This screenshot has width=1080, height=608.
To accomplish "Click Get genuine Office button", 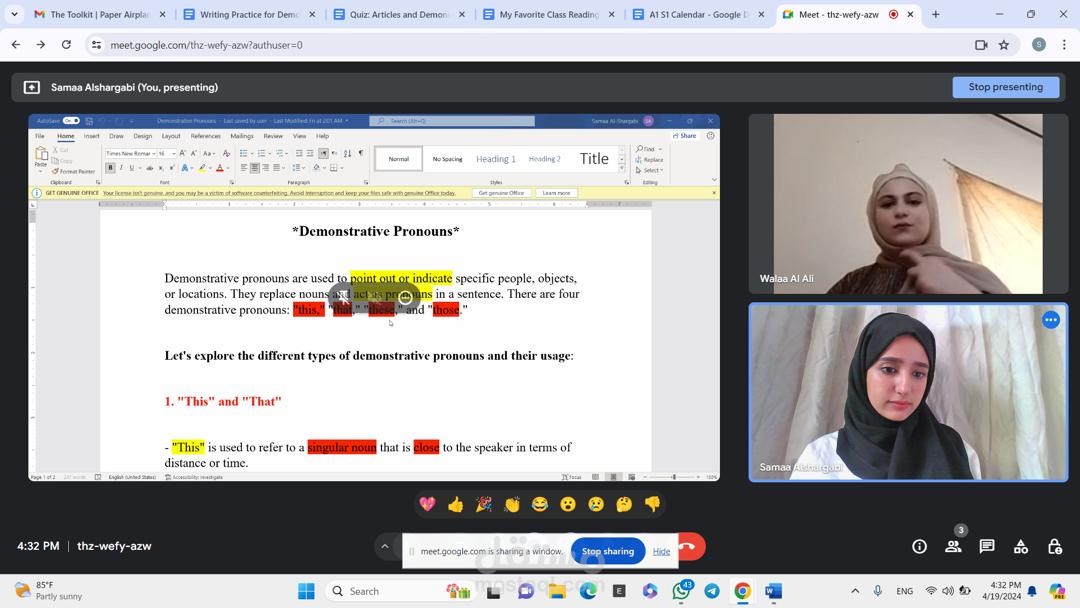I will click(x=501, y=193).
